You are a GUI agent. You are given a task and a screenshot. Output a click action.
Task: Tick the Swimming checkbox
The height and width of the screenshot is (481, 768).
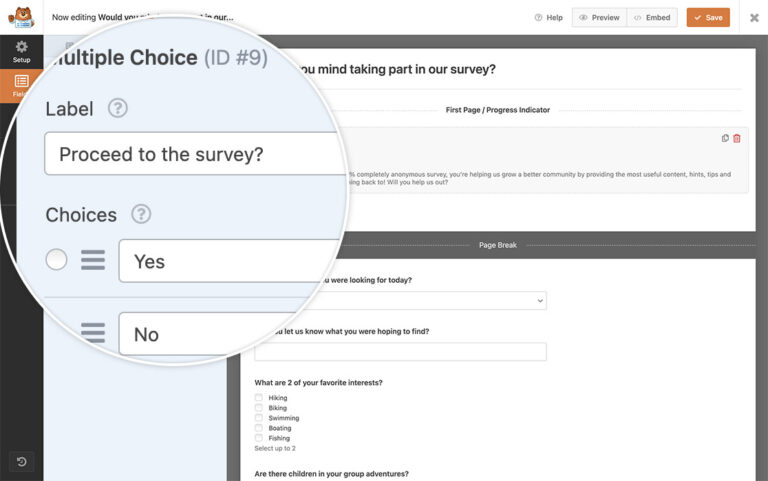point(259,417)
